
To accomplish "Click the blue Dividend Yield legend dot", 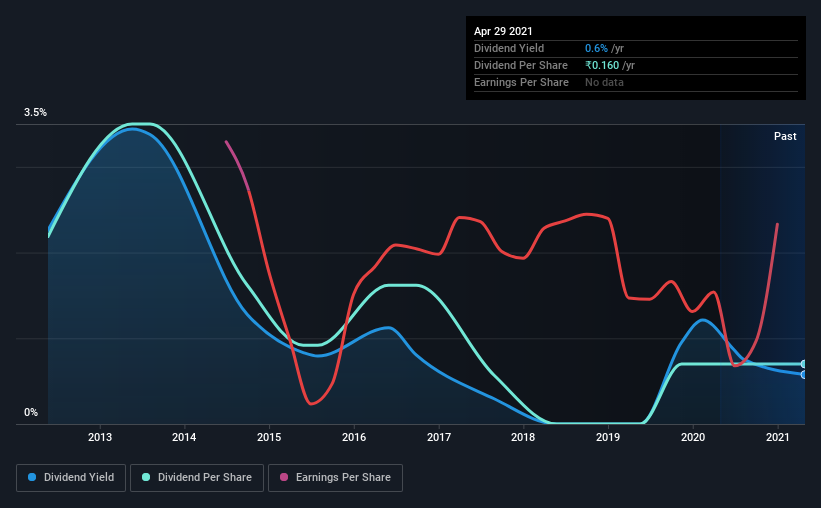I will coord(32,477).
